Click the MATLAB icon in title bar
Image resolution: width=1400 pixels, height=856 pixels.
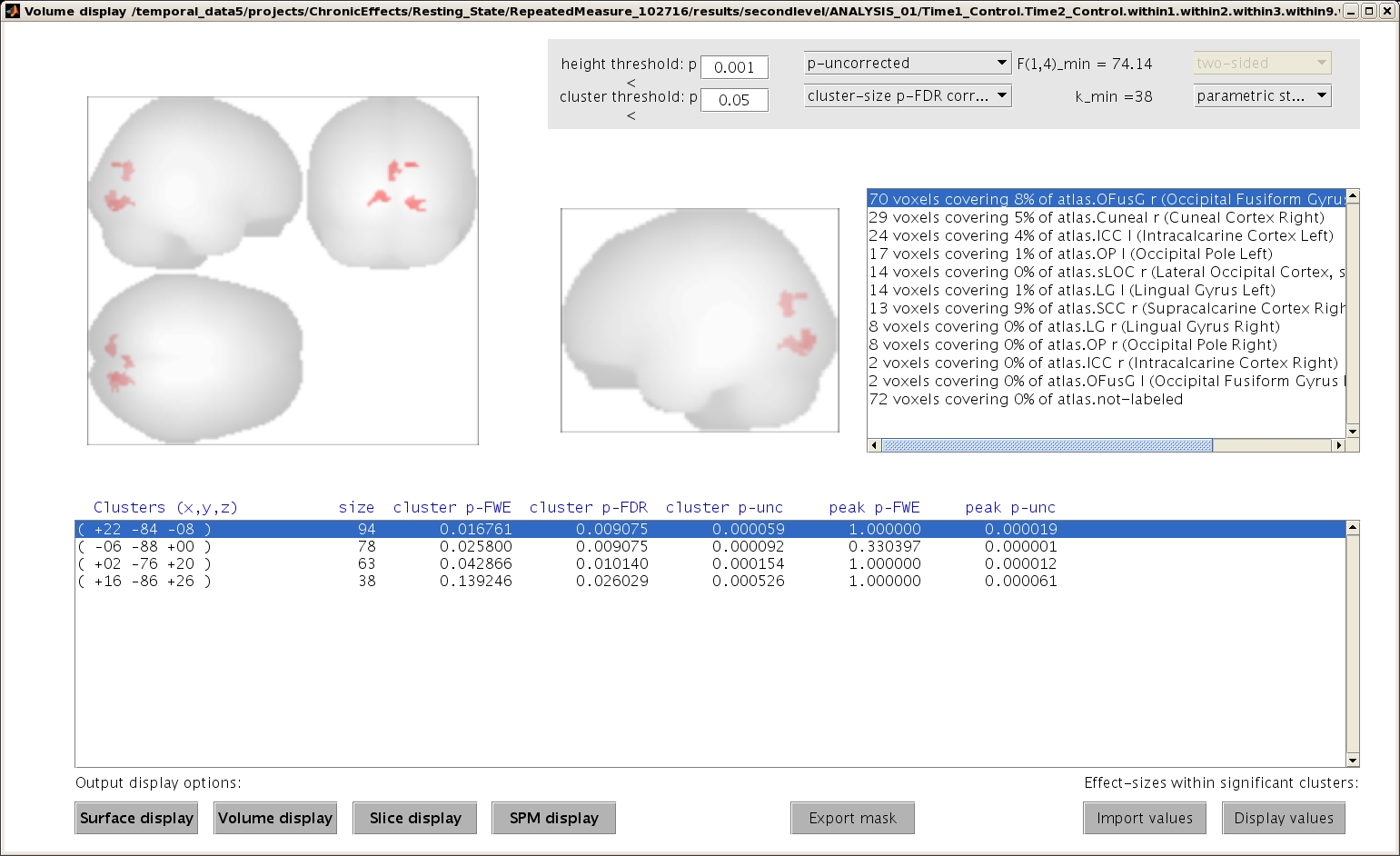click(x=12, y=11)
